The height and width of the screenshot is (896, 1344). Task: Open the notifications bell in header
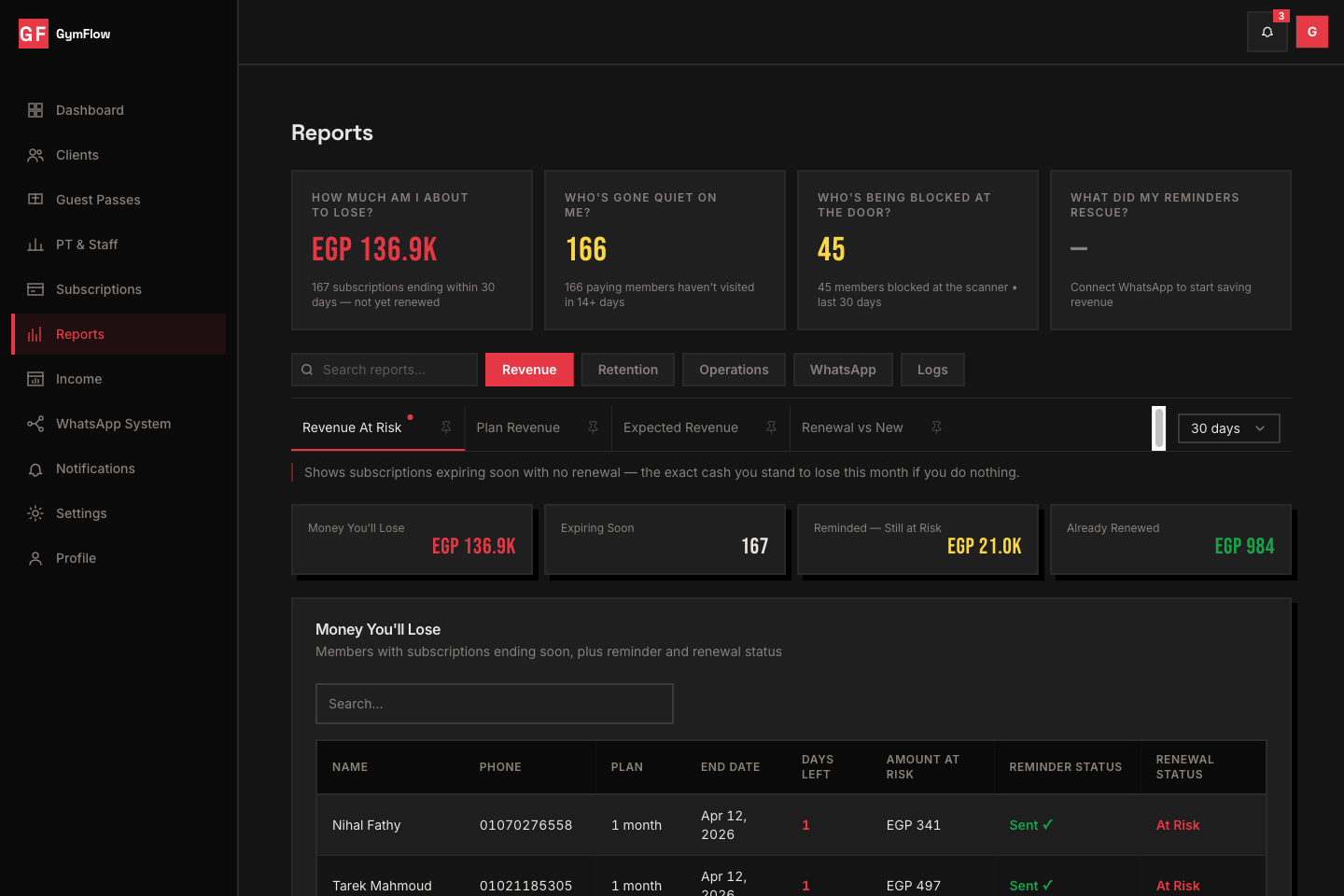point(1267,32)
